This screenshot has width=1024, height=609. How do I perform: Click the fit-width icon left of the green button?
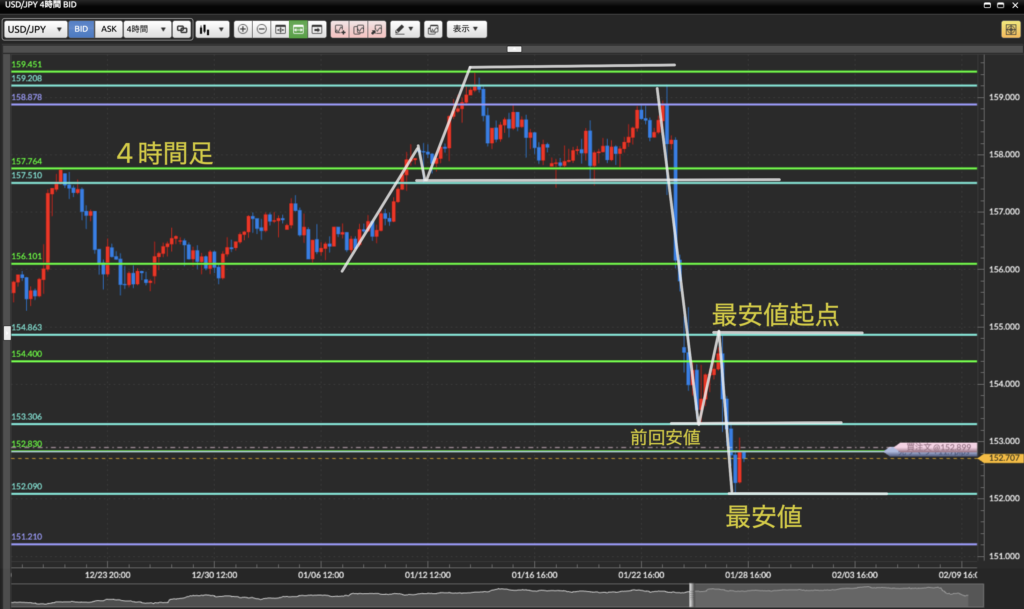click(280, 30)
